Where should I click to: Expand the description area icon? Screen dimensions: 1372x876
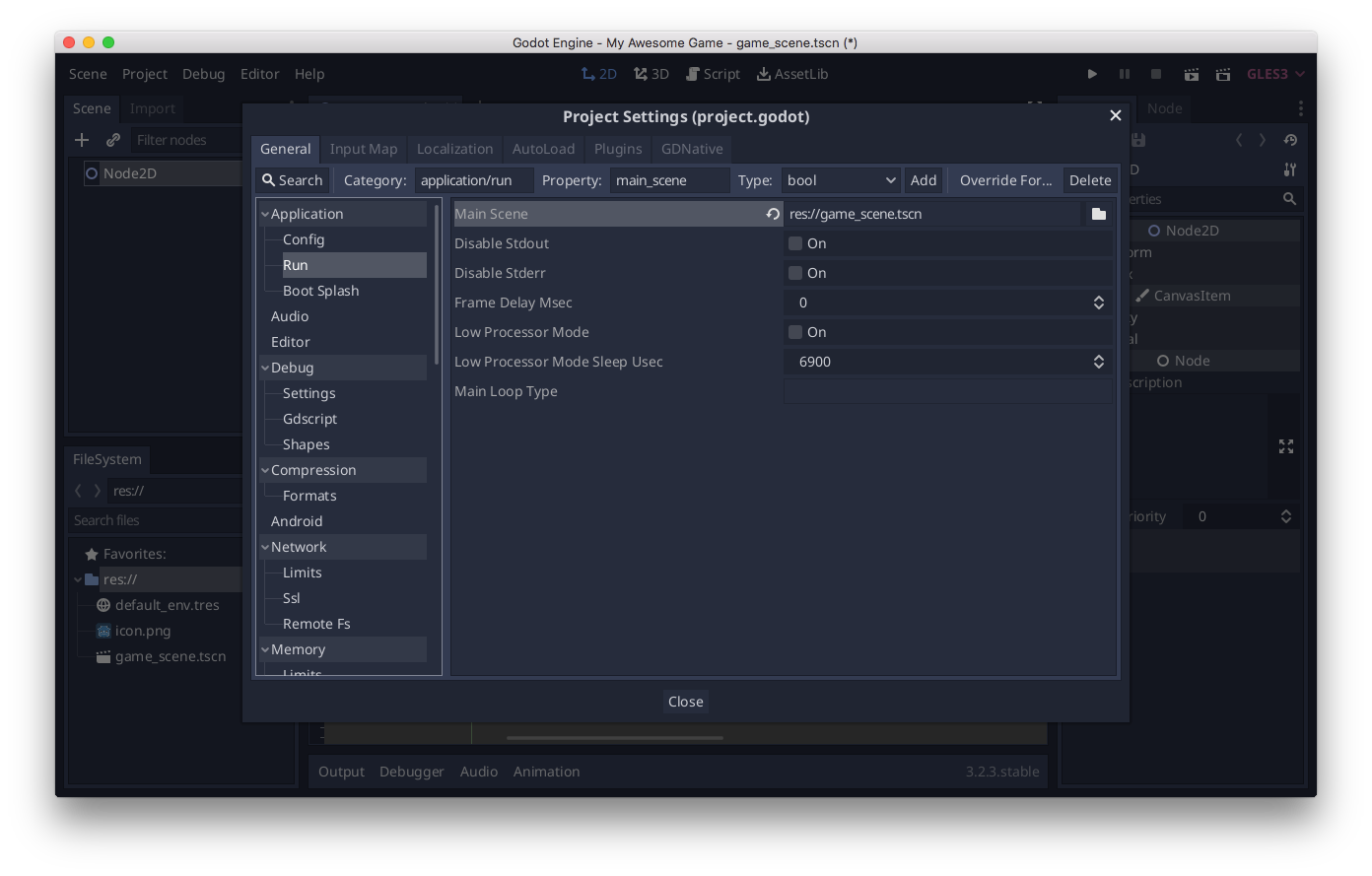(1286, 446)
